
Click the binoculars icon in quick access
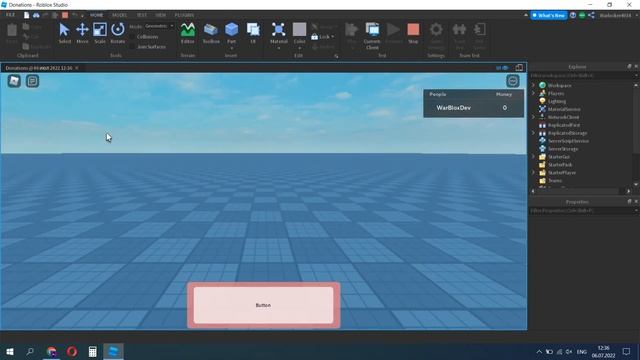coord(36,15)
